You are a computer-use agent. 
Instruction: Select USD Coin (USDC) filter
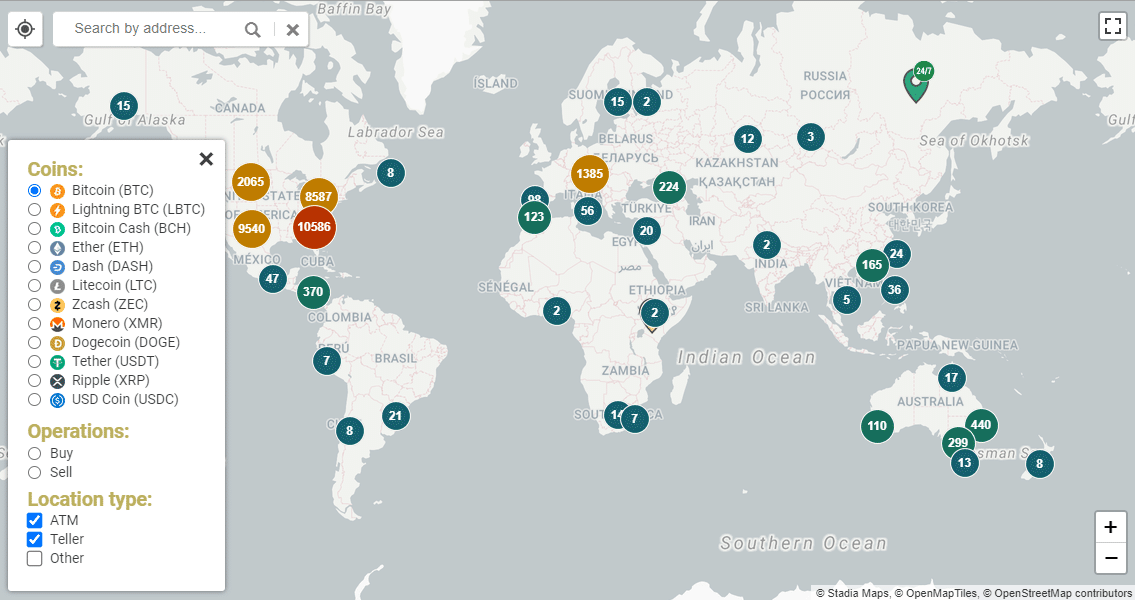[x=33, y=399]
